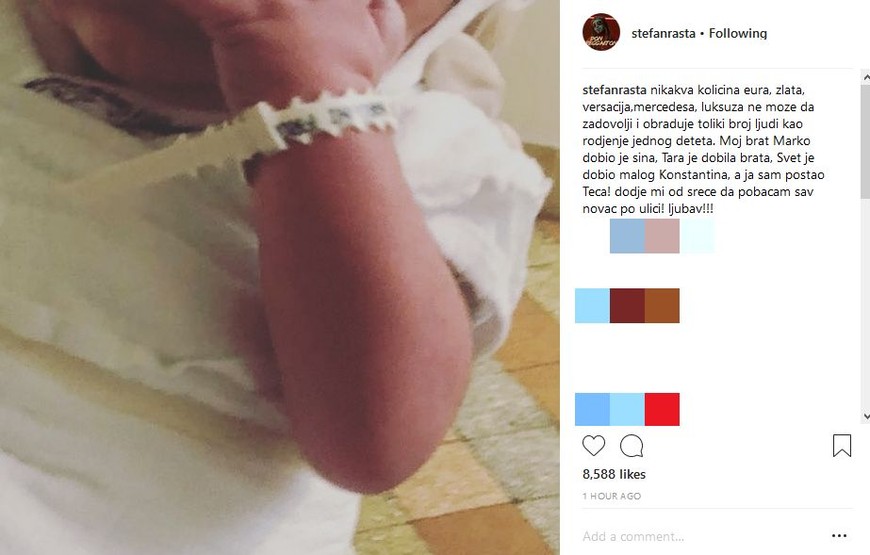Toggle the Following status next to stefanrasta
870x555 pixels.
click(738, 33)
